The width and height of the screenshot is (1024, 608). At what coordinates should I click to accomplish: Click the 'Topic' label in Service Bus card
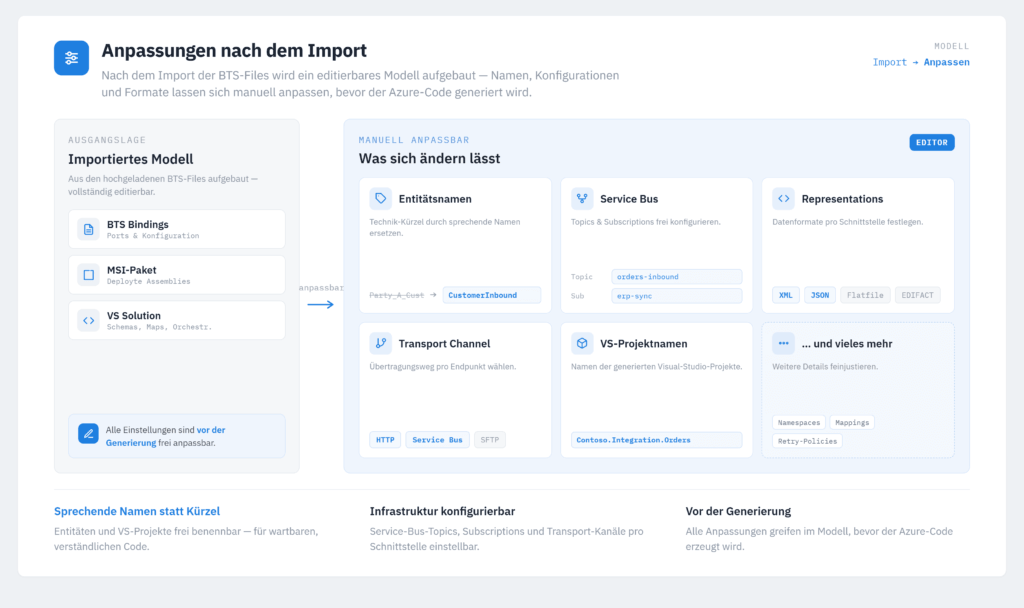coord(582,277)
